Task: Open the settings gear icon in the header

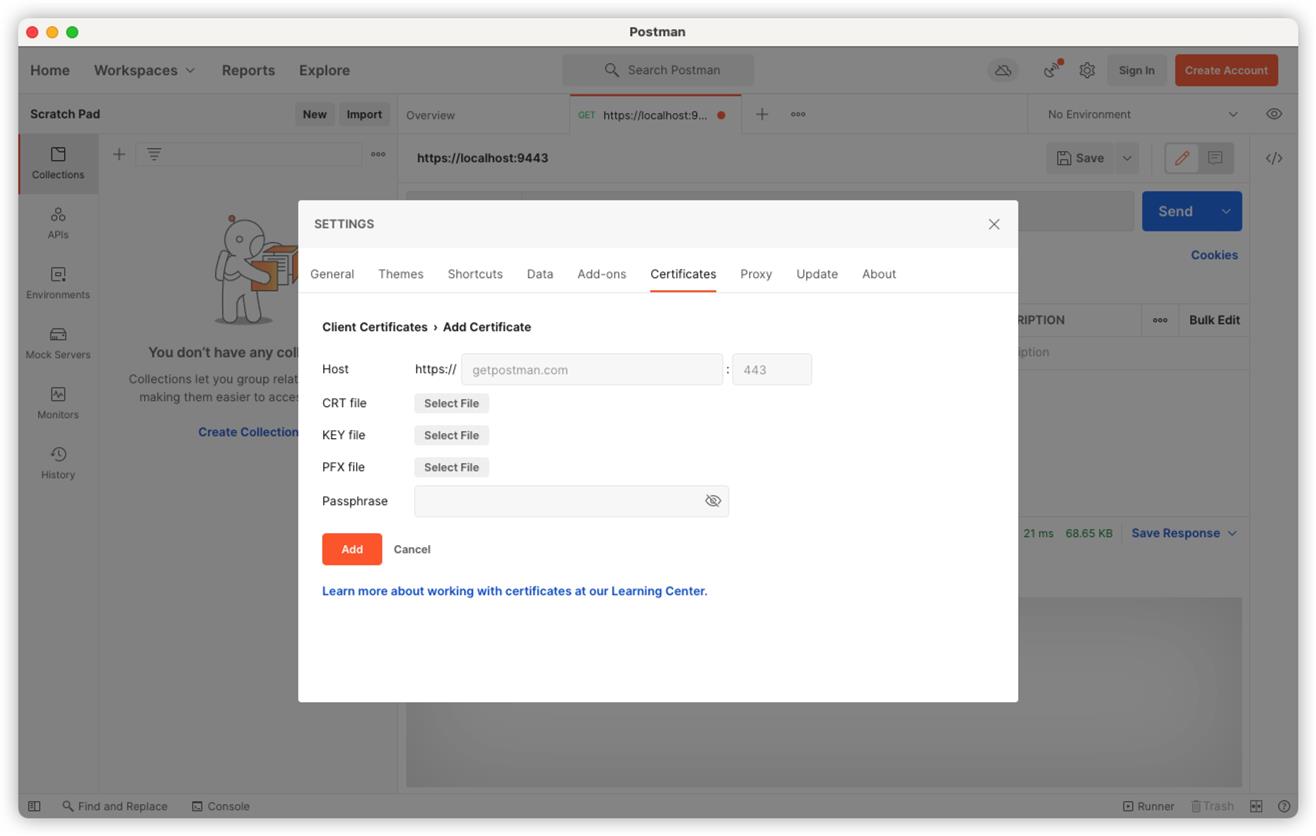Action: 1087,70
